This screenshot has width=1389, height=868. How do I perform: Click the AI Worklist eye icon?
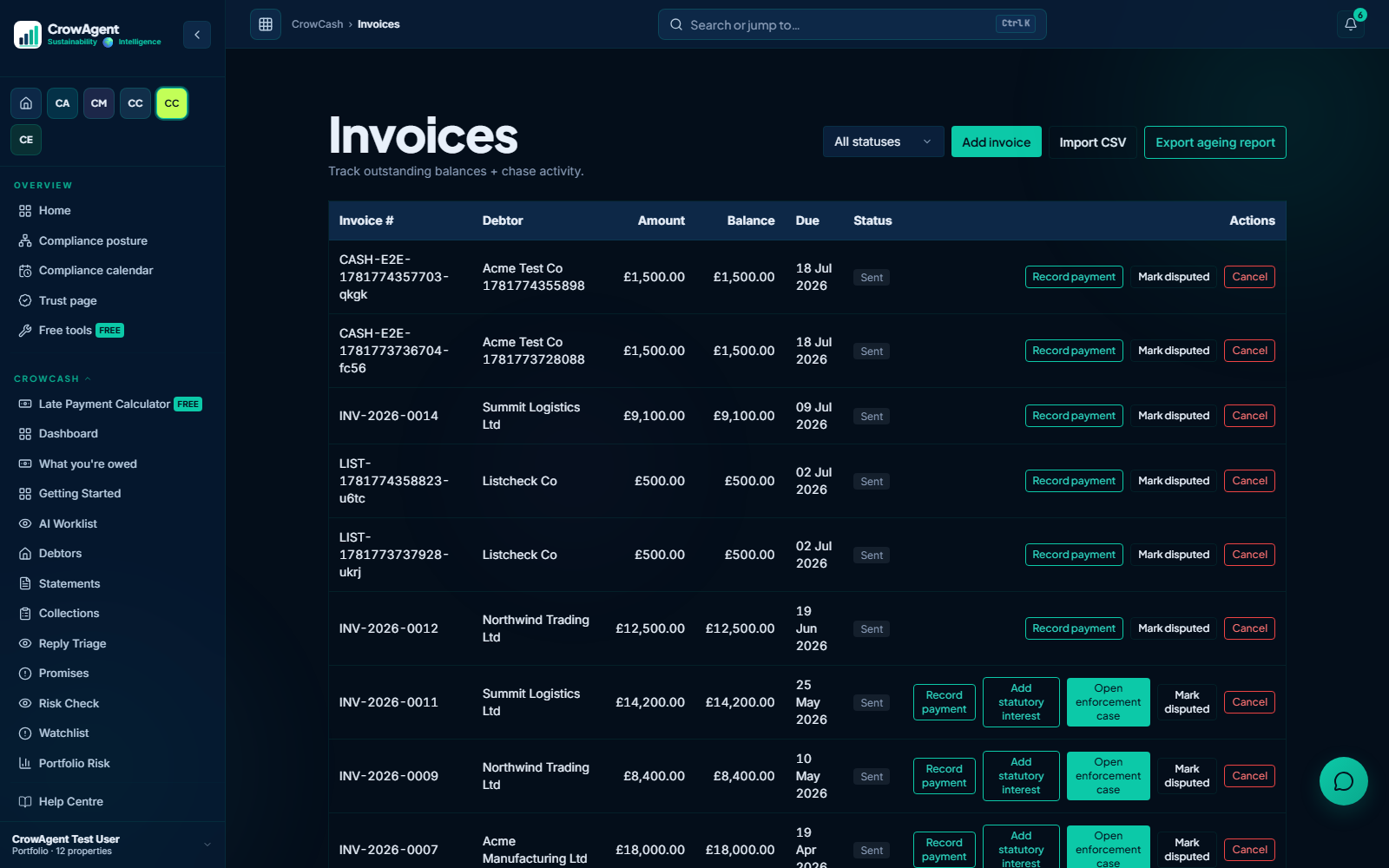(x=25, y=524)
